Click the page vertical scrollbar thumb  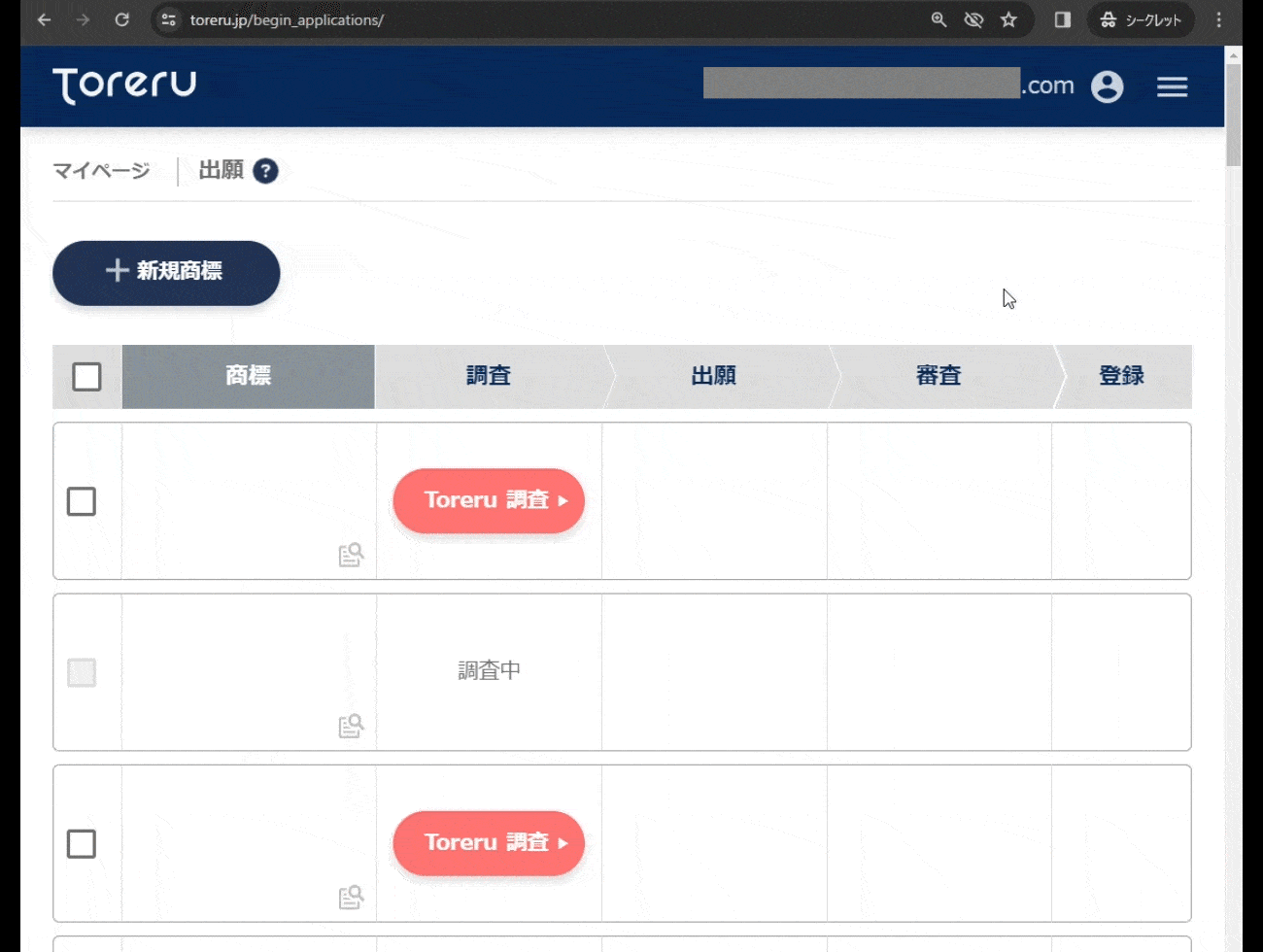pyautogui.click(x=1234, y=115)
